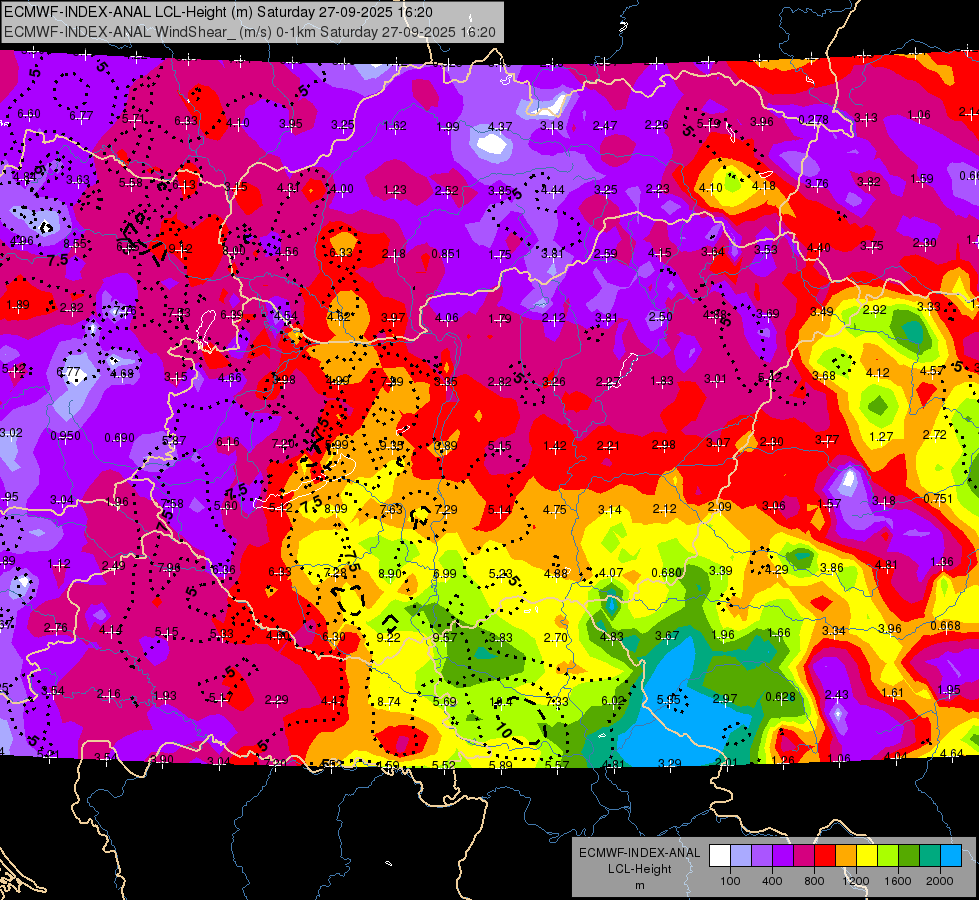Click the light lavender legend swatch

[741, 856]
